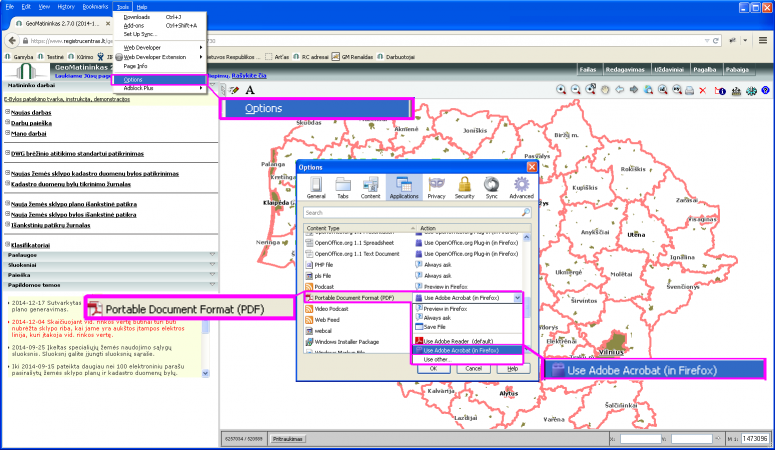Click Cancel in Options dialog

473,369
